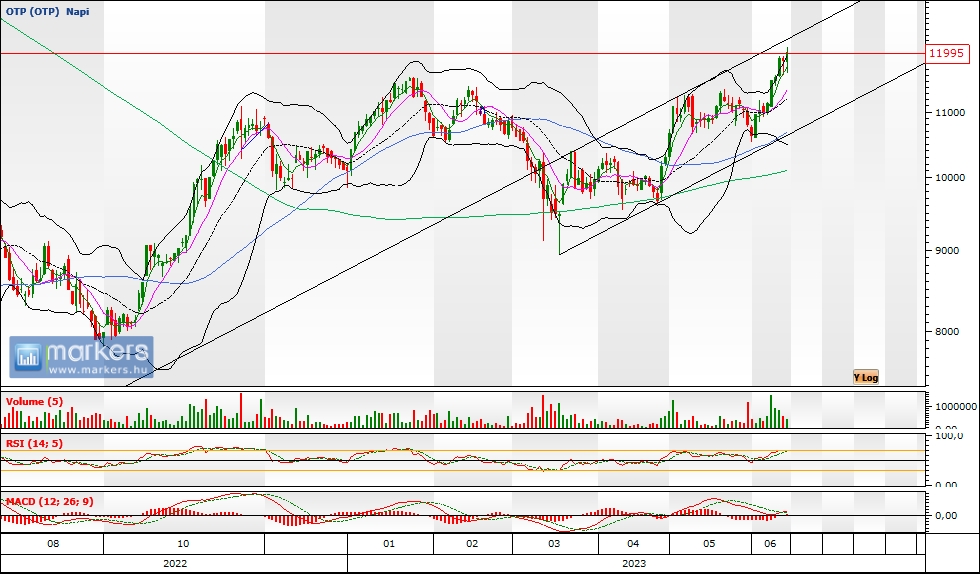Click month 01 on the time axis
Screen dimensions: 980x574
pyautogui.click(x=389, y=544)
